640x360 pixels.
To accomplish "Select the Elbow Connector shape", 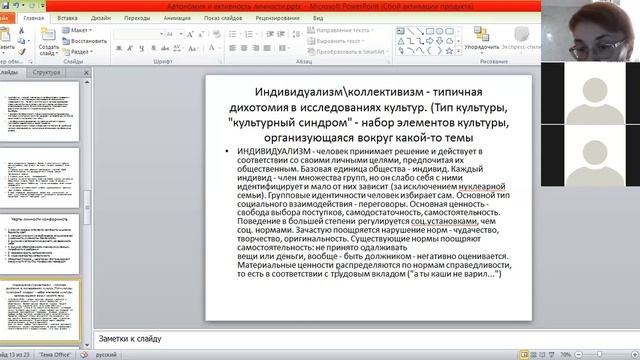I will pos(410,41).
